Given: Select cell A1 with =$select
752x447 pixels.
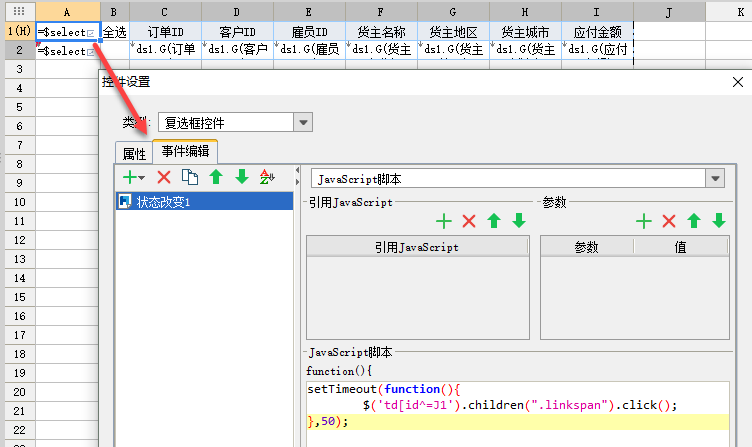Looking at the screenshot, I should [68, 32].
